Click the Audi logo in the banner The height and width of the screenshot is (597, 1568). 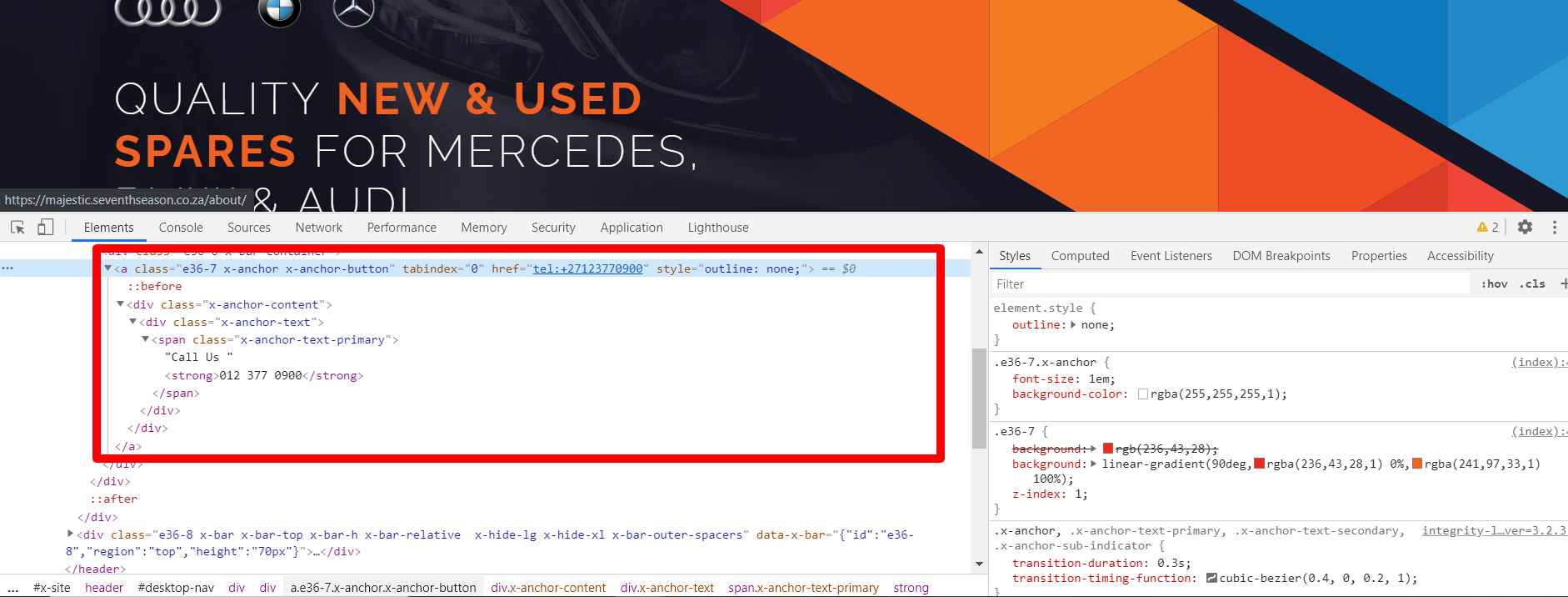(167, 12)
